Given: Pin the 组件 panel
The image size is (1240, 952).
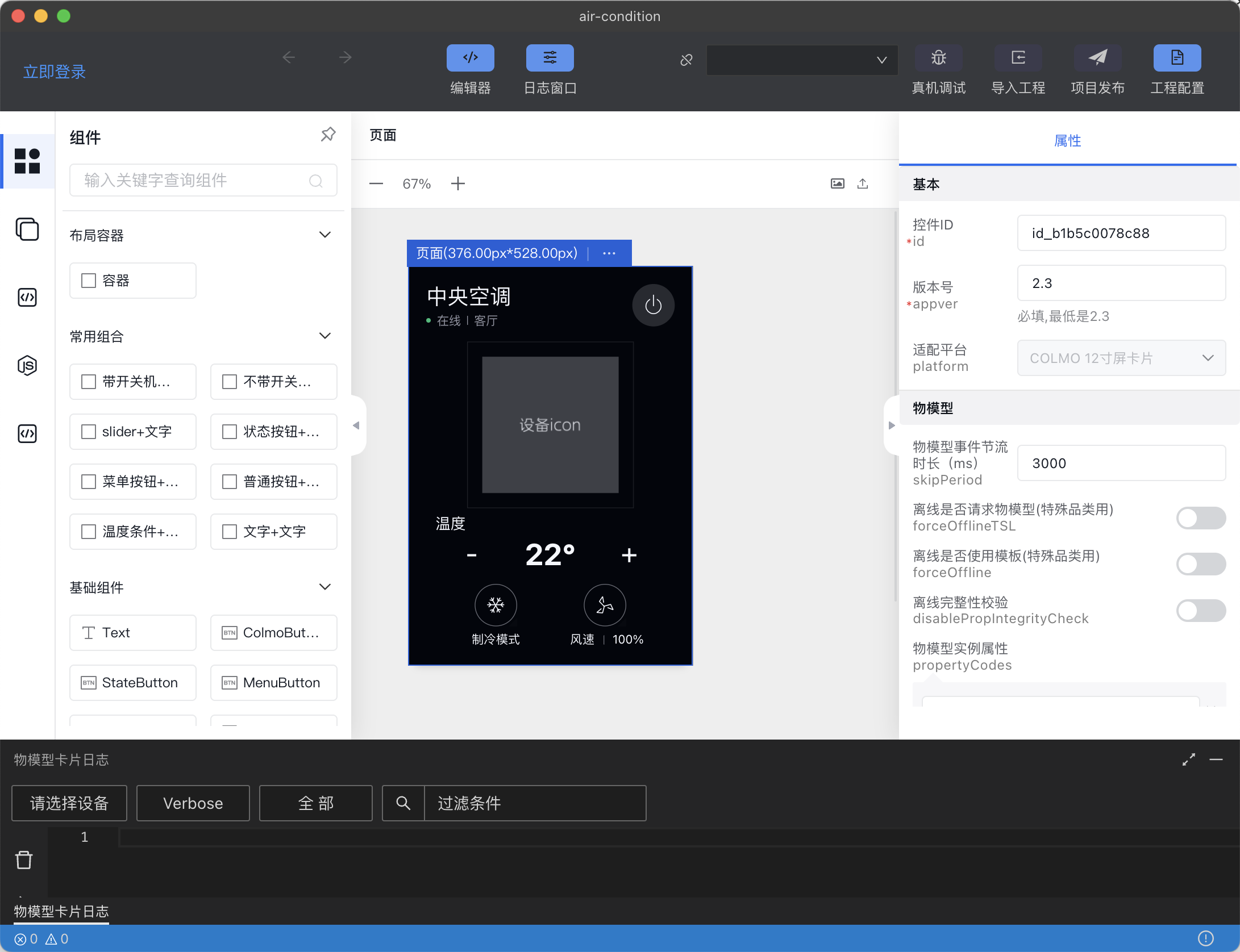Looking at the screenshot, I should click(328, 135).
